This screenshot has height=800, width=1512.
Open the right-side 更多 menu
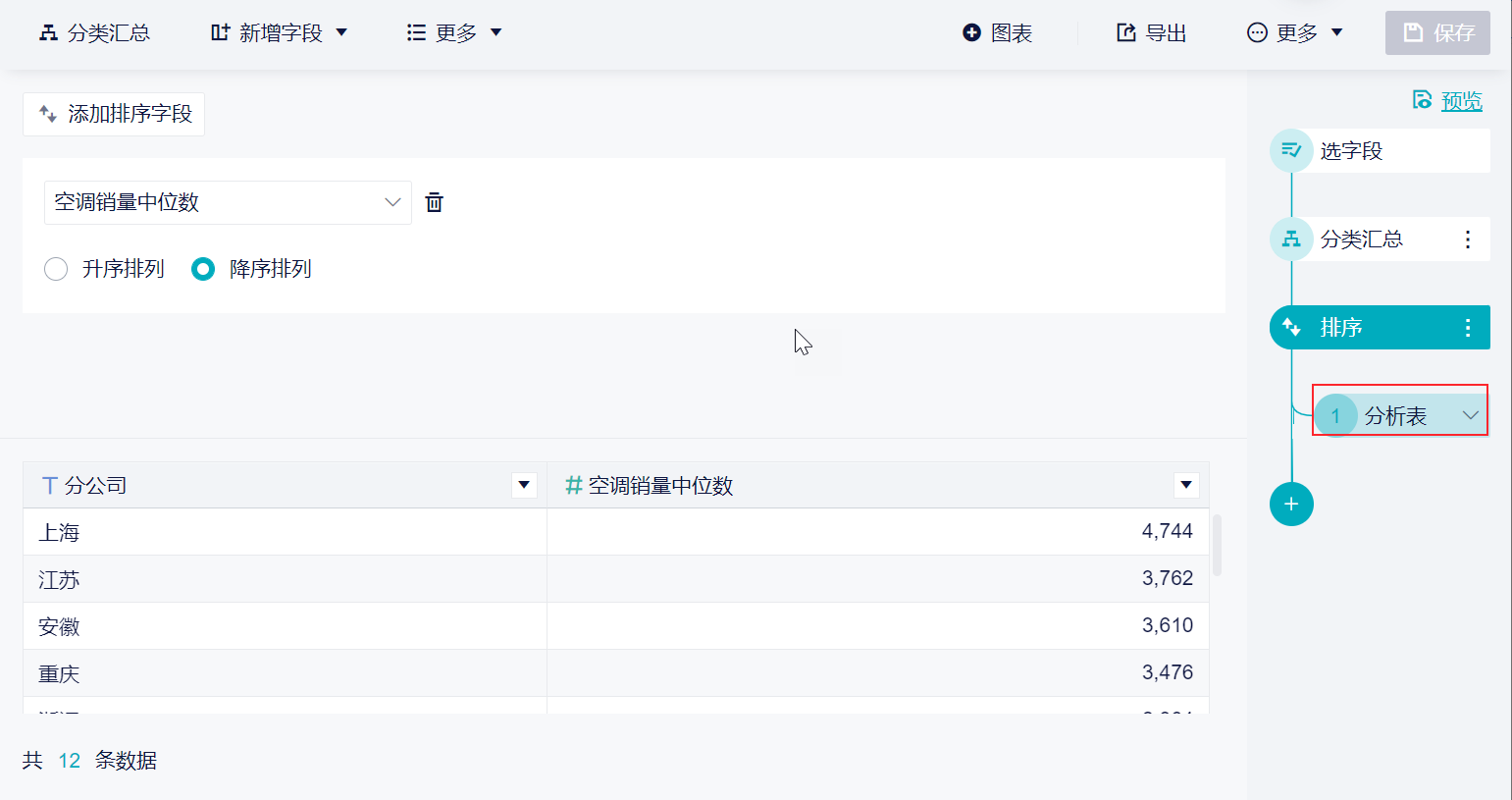(1295, 33)
